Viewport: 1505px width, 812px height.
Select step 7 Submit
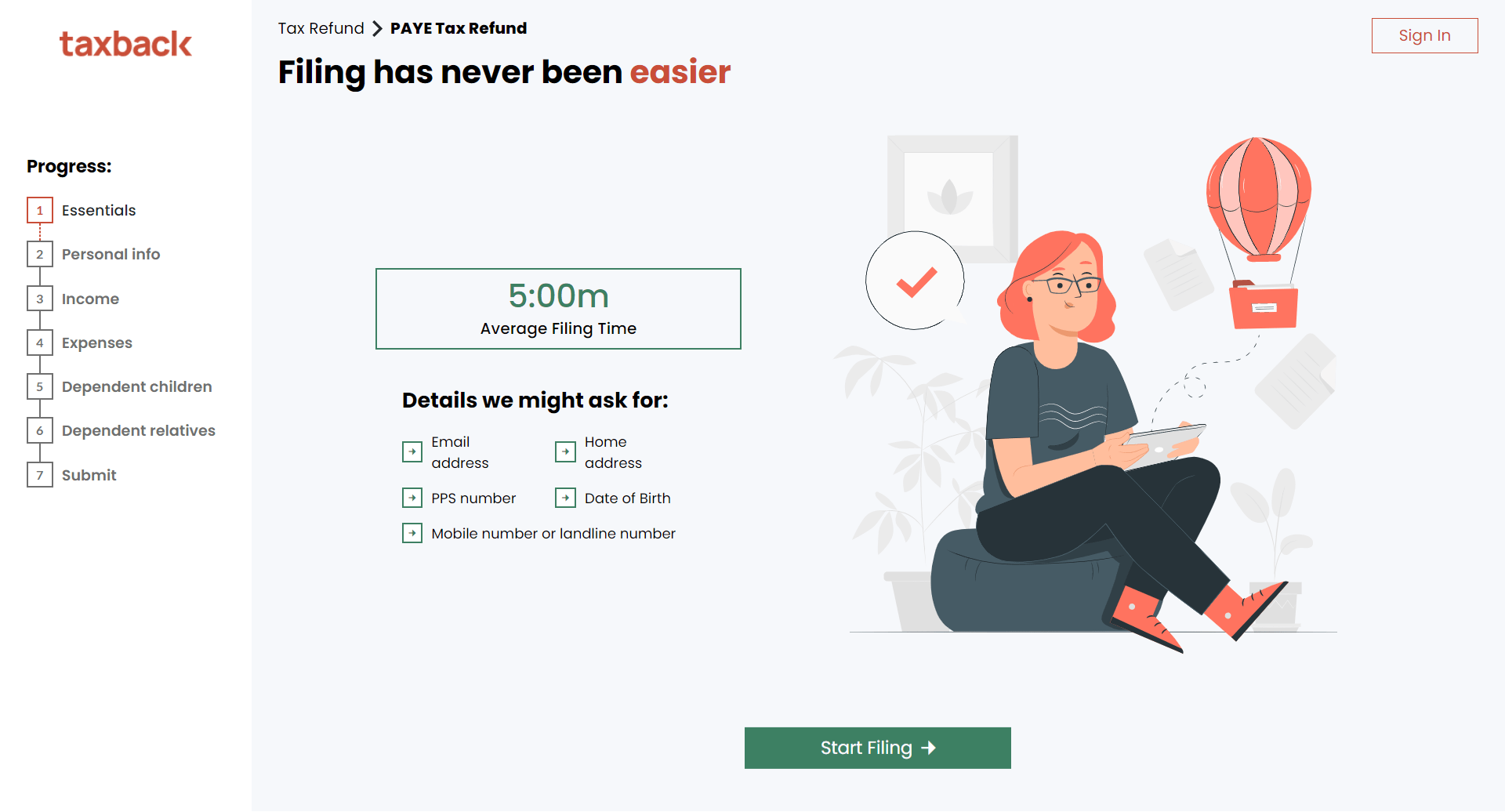tap(89, 475)
